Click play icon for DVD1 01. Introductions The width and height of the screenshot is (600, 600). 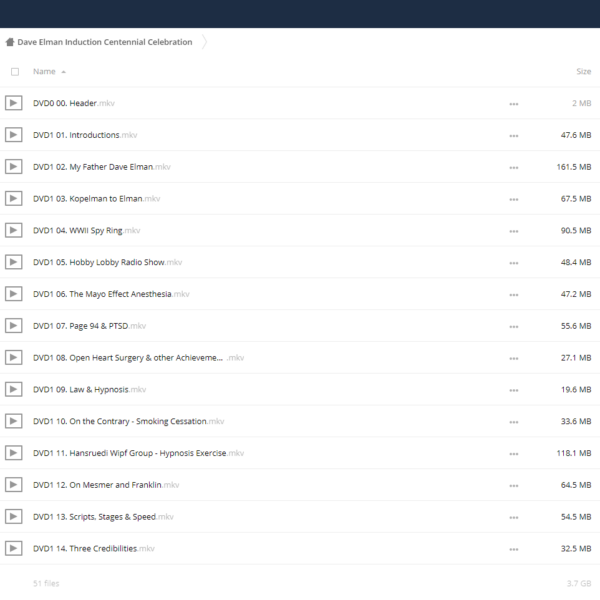(13, 135)
